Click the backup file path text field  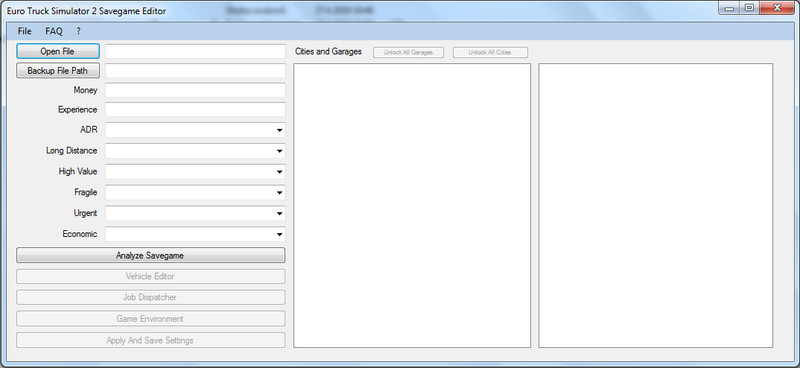pyautogui.click(x=195, y=71)
